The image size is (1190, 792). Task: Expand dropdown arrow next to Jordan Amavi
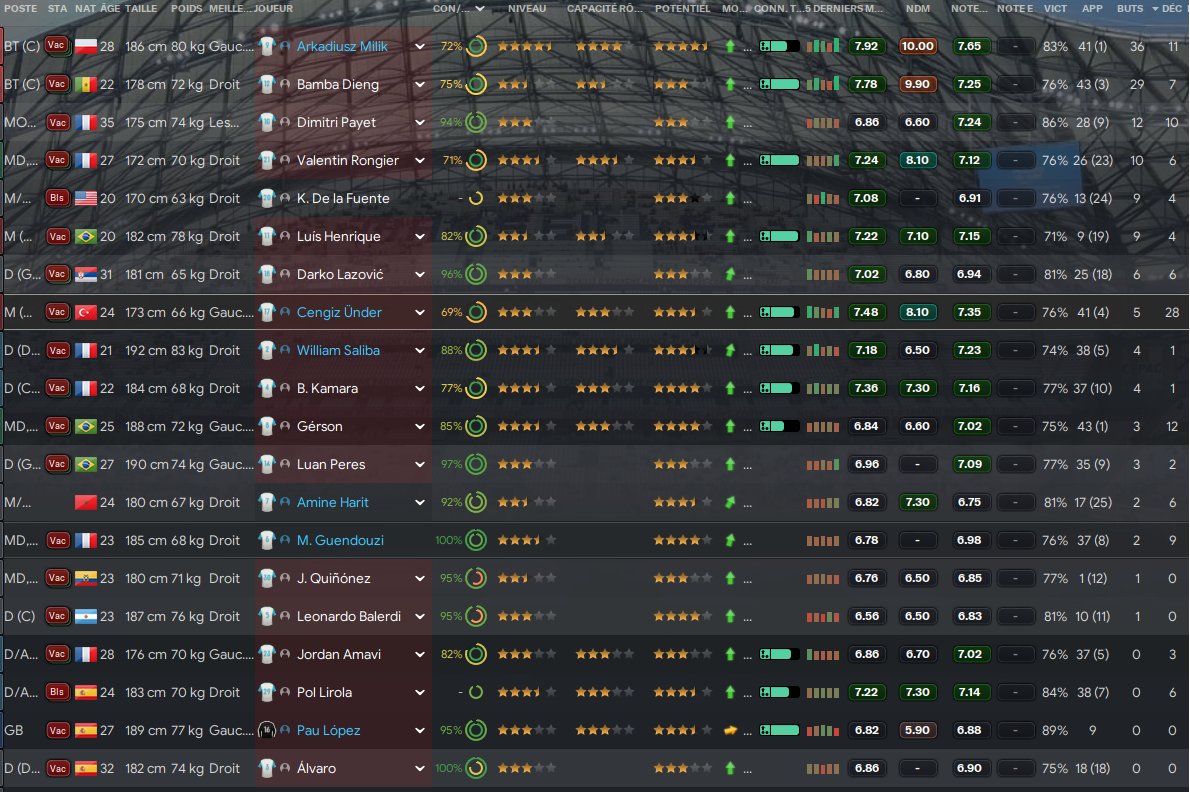(x=420, y=654)
